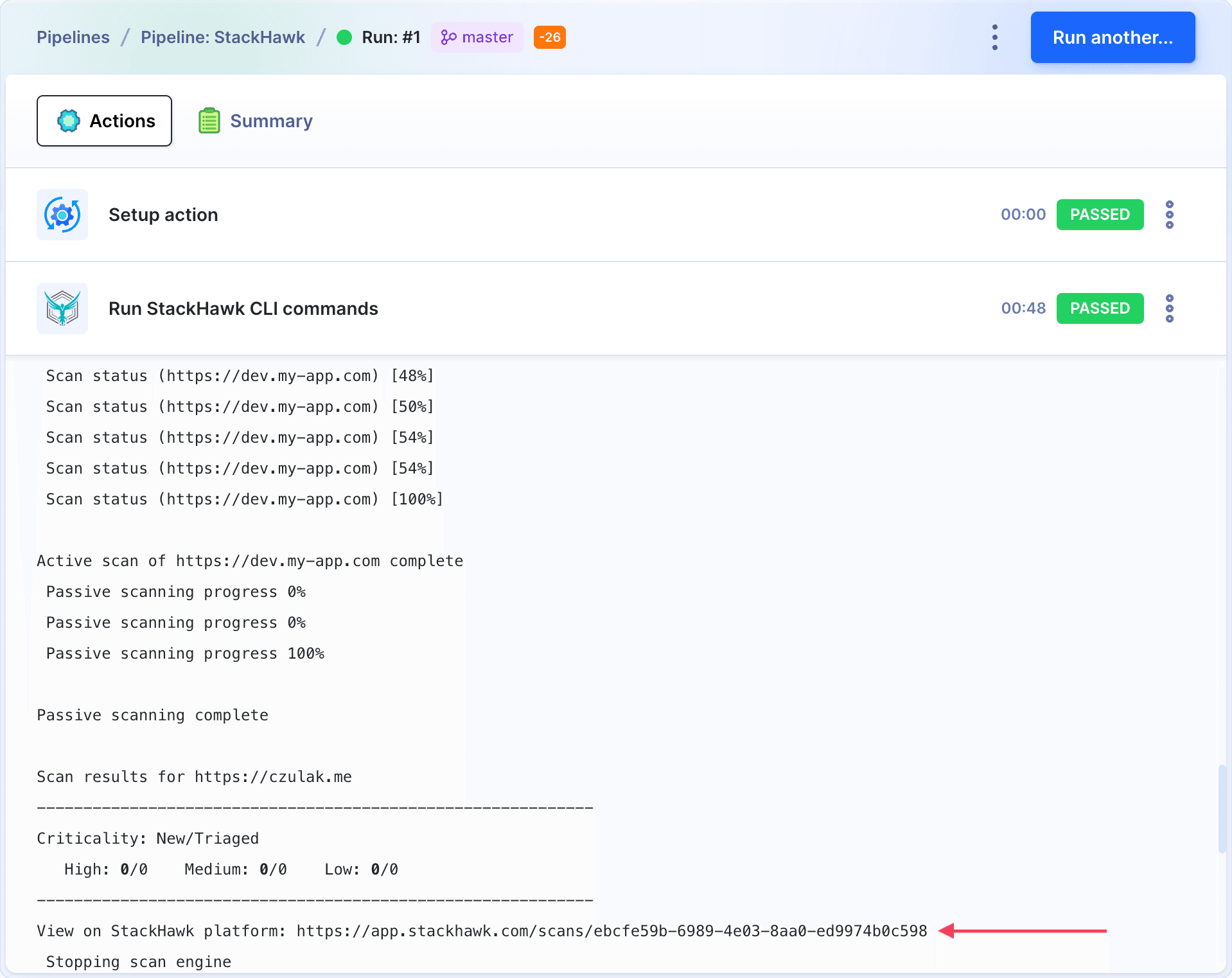Click the 00:48 duration text
Image resolution: width=1232 pixels, height=978 pixels.
(1023, 308)
